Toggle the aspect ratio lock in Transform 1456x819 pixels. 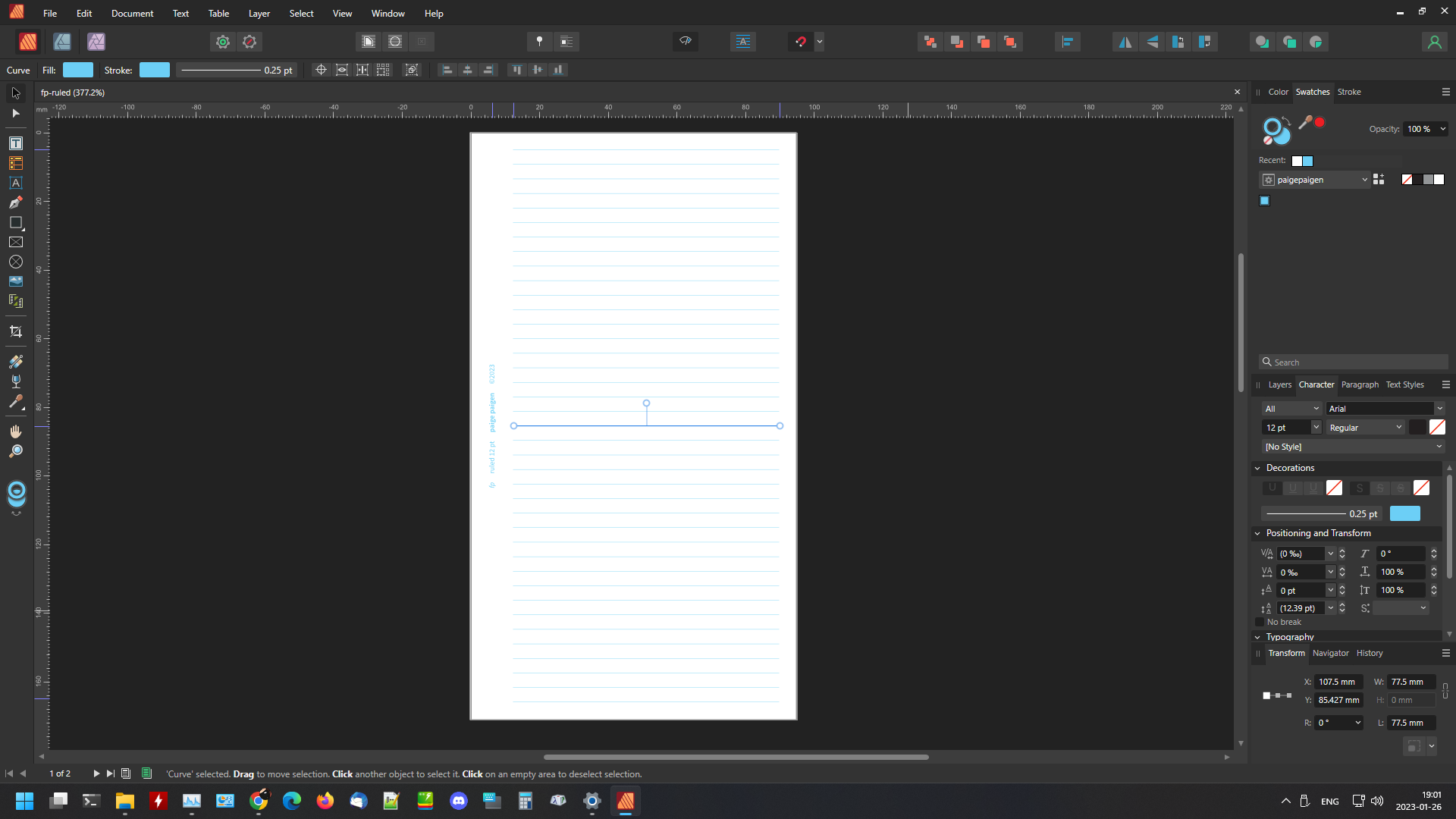pos(1445,691)
